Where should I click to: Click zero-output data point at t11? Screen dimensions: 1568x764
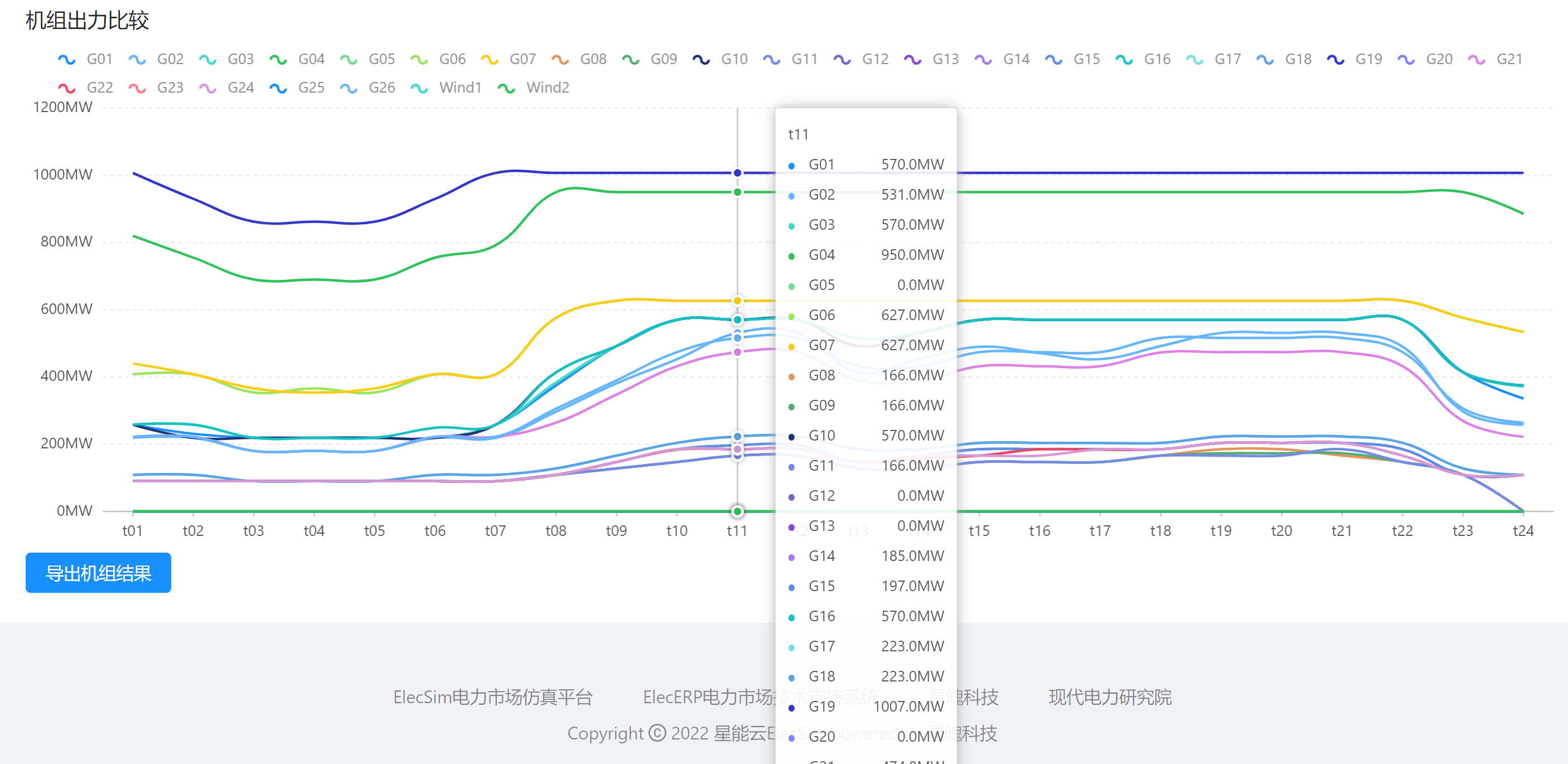click(737, 511)
